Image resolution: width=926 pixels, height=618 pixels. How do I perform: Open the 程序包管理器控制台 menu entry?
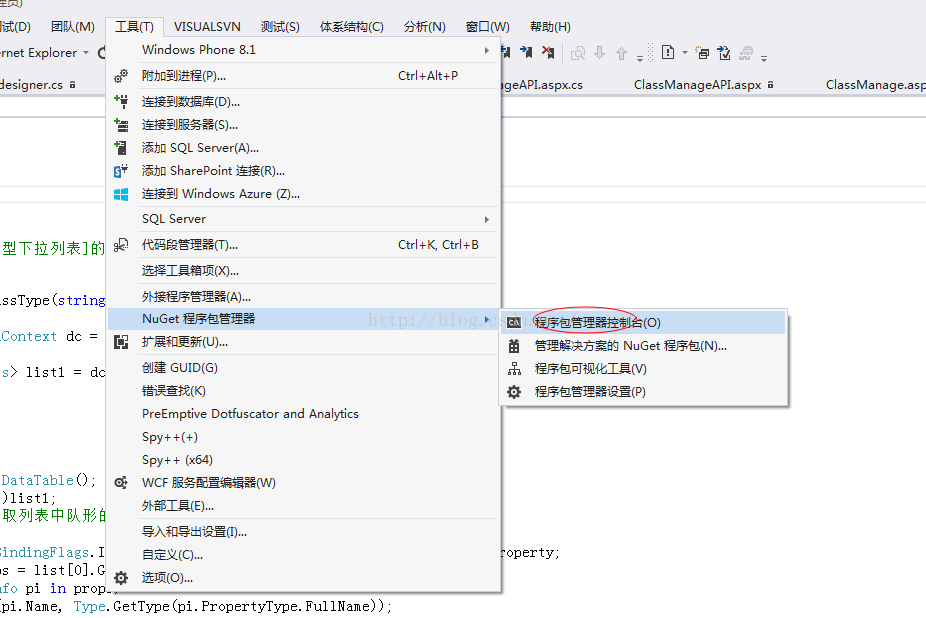point(597,323)
